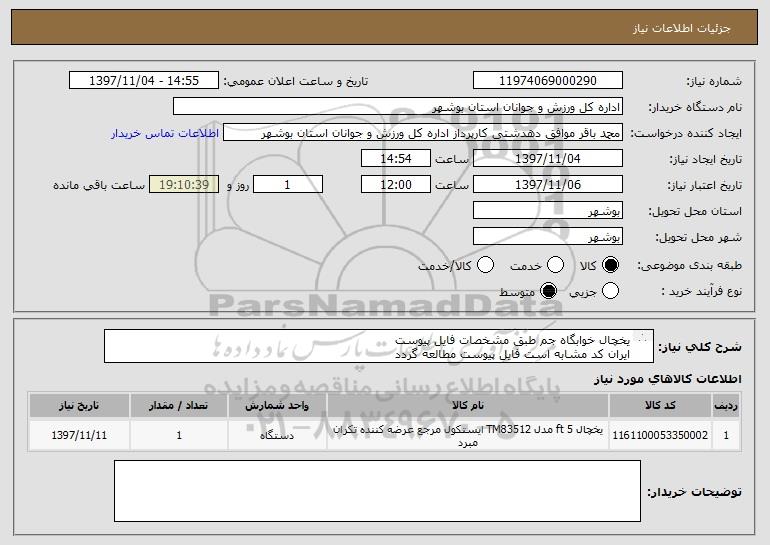Image resolution: width=770 pixels, height=545 pixels.
Task: Select the خدمت radio button
Action: [x=555, y=265]
